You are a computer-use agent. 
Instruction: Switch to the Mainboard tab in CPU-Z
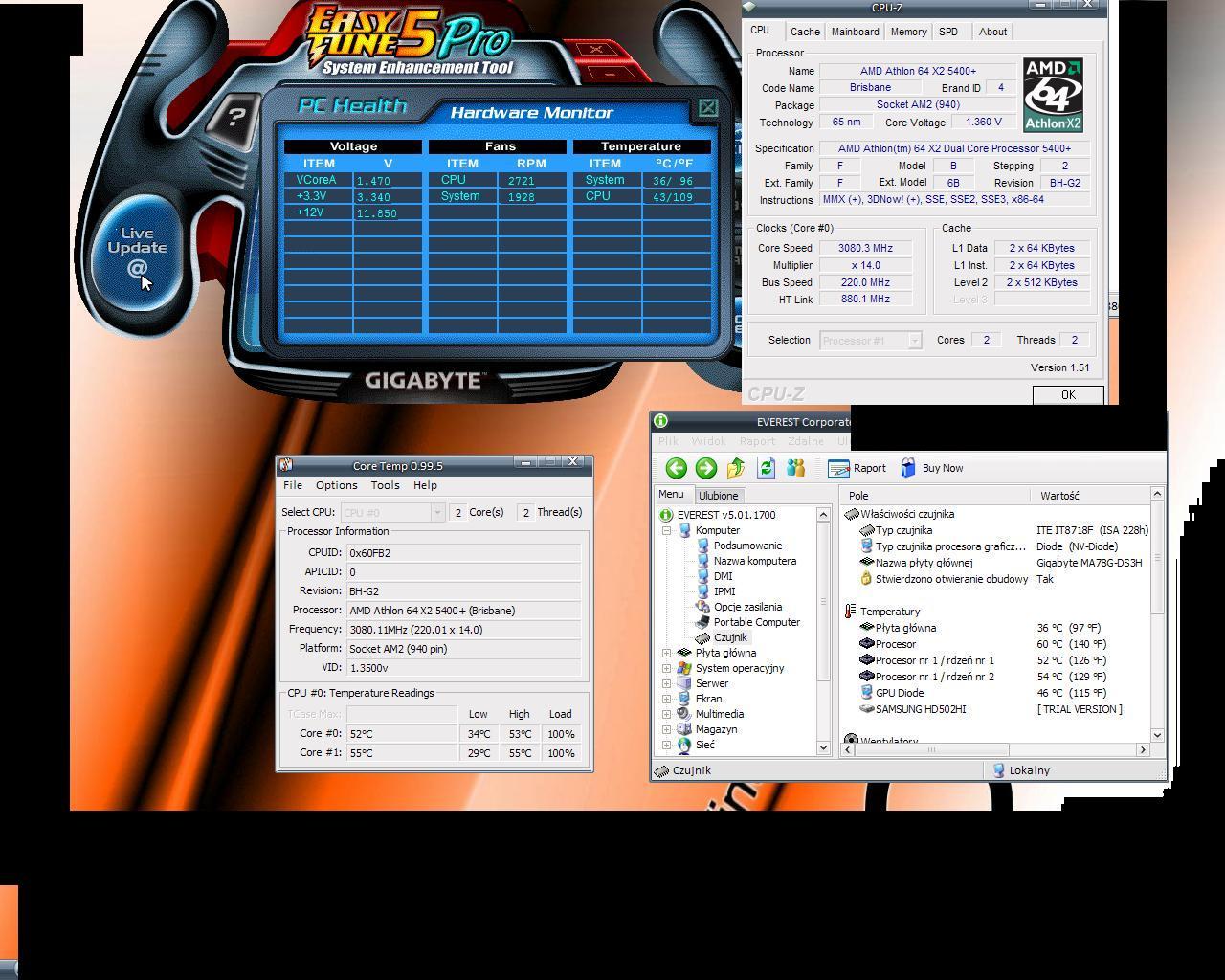tap(855, 32)
